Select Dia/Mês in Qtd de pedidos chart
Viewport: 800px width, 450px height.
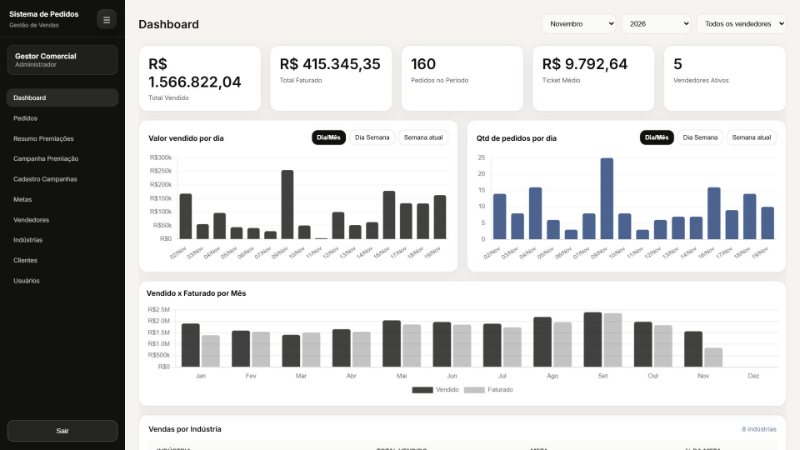point(657,138)
